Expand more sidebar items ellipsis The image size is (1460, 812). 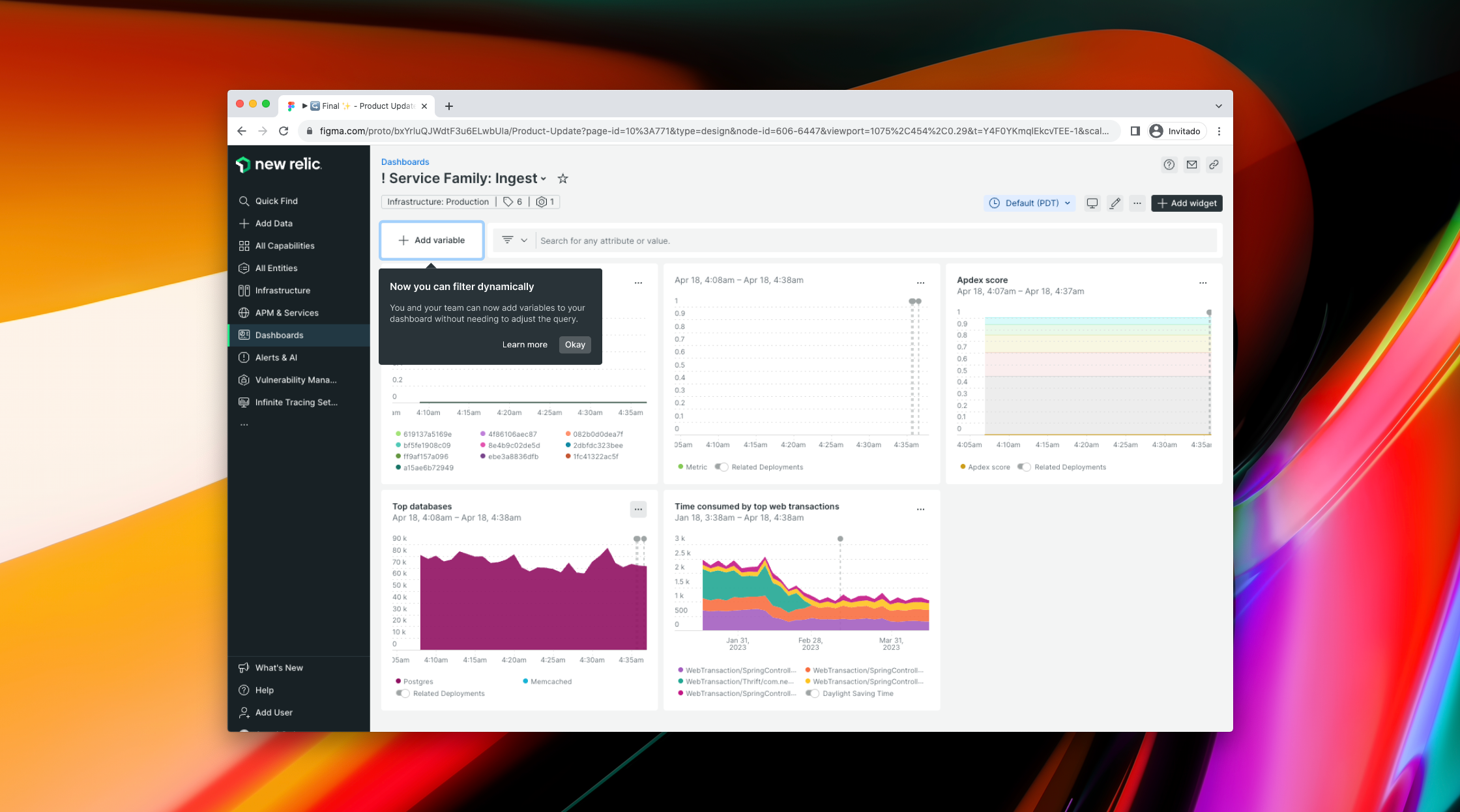pyautogui.click(x=244, y=424)
